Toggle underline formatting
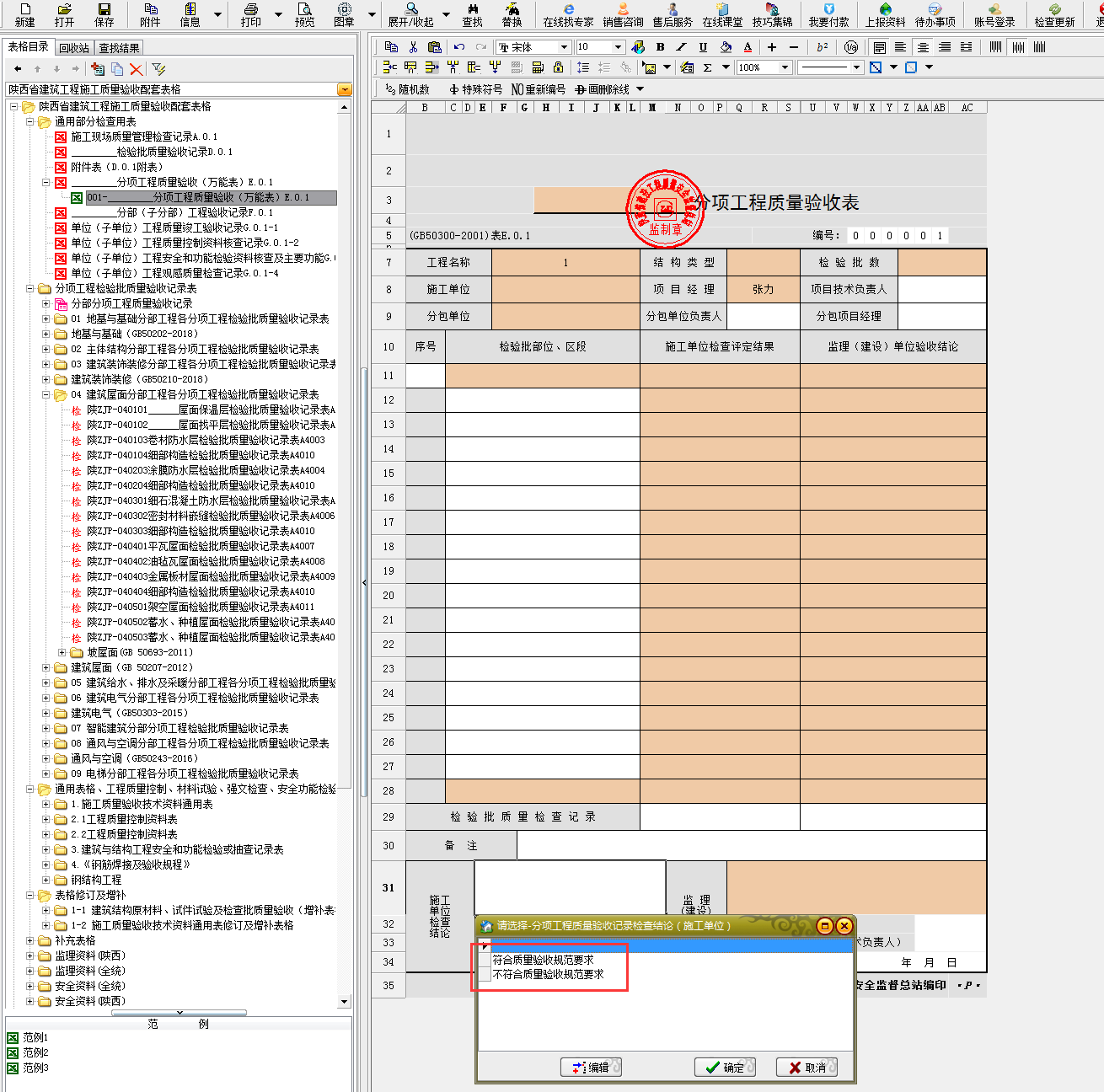This screenshot has width=1104, height=1092. coord(703,47)
